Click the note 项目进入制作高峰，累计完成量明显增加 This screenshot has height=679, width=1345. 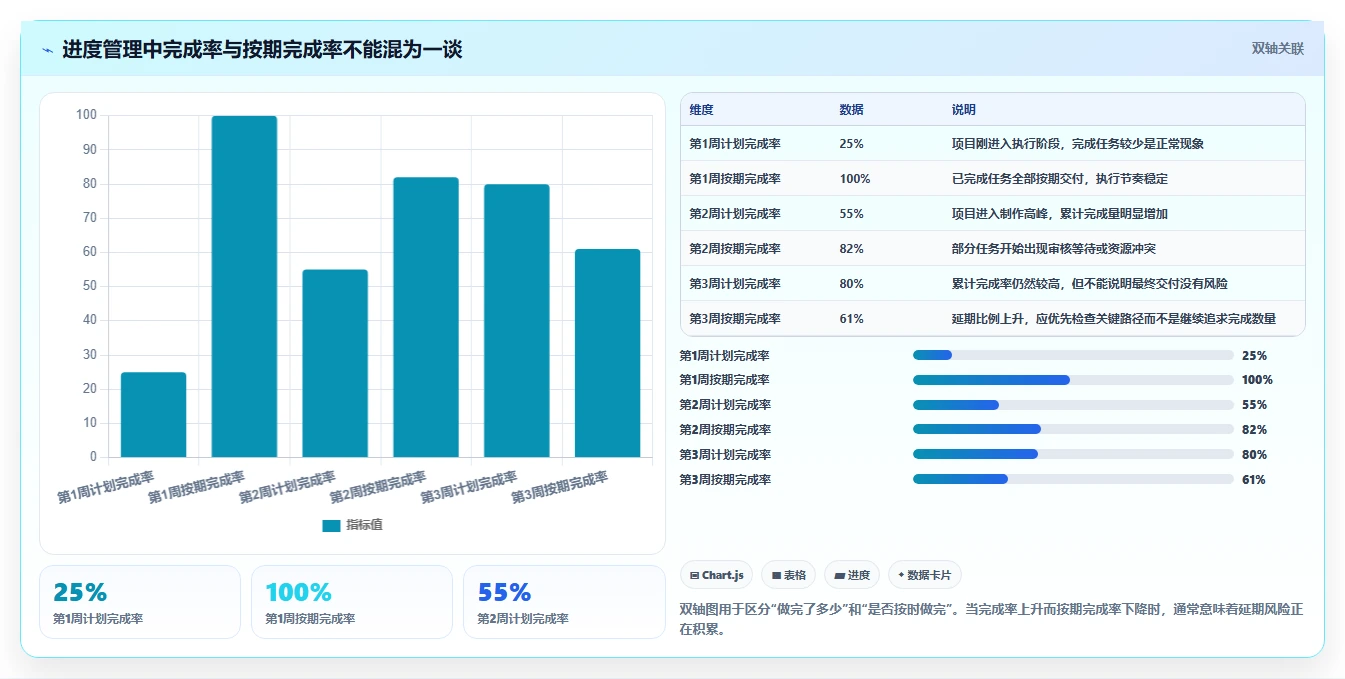[x=1060, y=214]
